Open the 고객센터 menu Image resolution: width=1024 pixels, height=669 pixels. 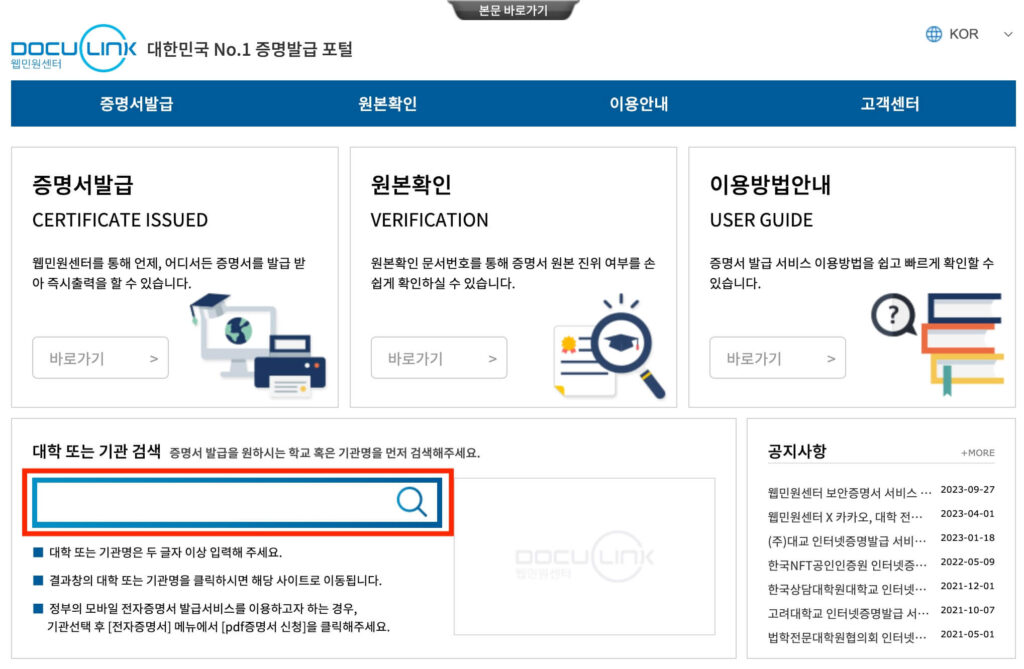[889, 104]
